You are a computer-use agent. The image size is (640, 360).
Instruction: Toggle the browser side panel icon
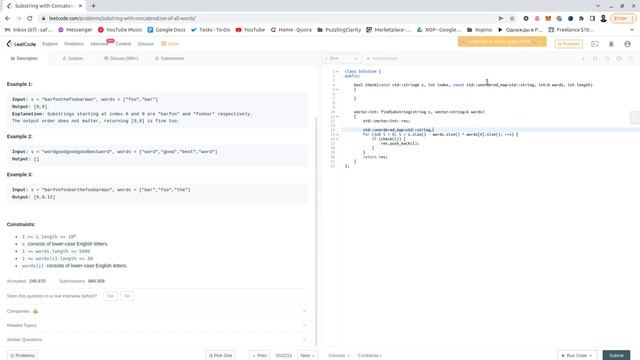pos(592,18)
